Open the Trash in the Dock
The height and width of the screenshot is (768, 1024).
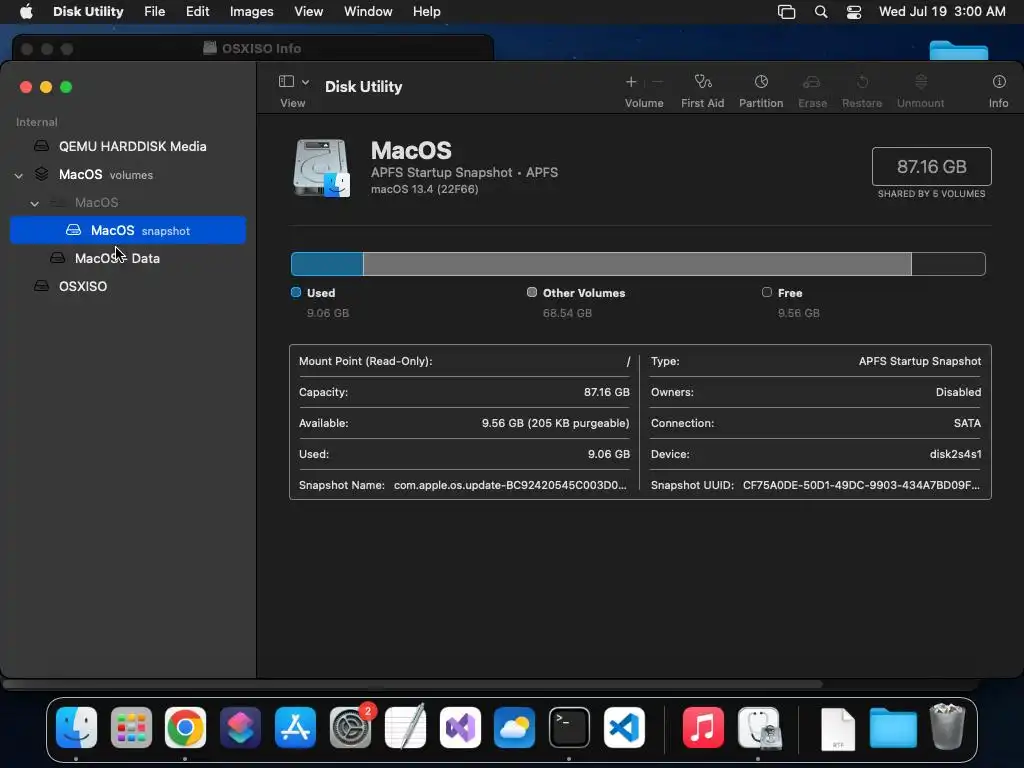pyautogui.click(x=947, y=726)
